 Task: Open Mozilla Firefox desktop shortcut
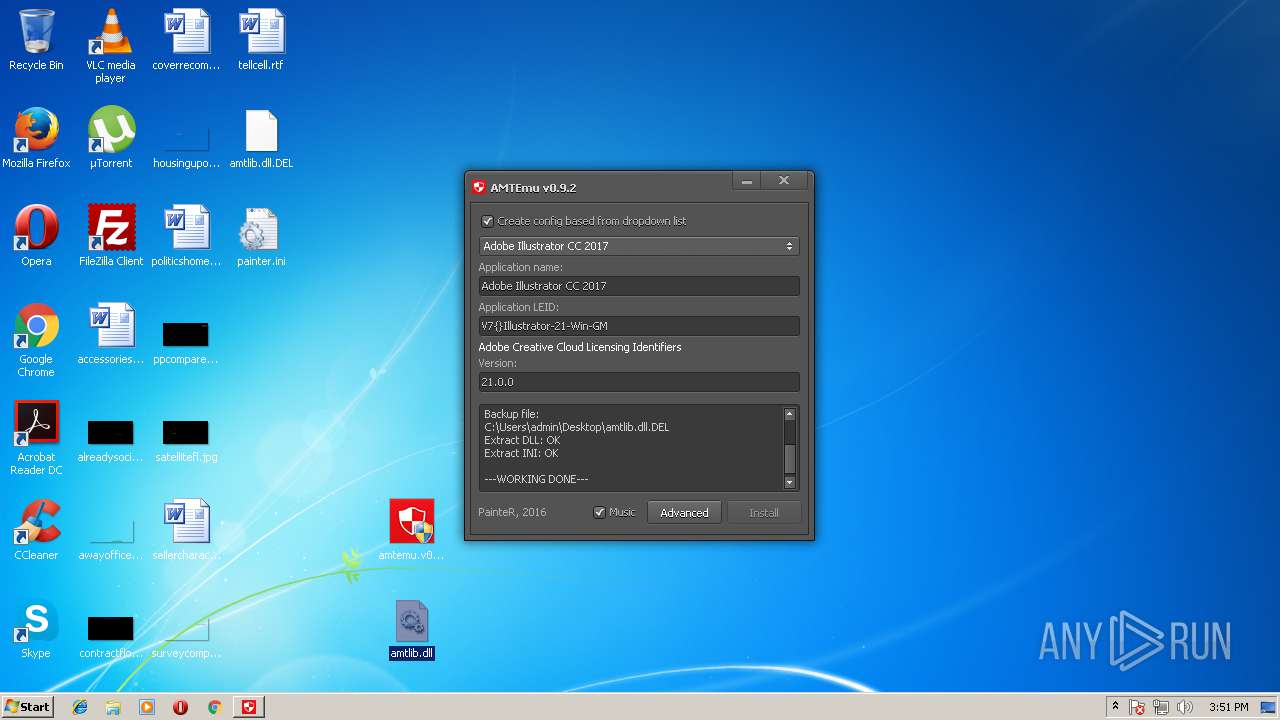pos(36,138)
